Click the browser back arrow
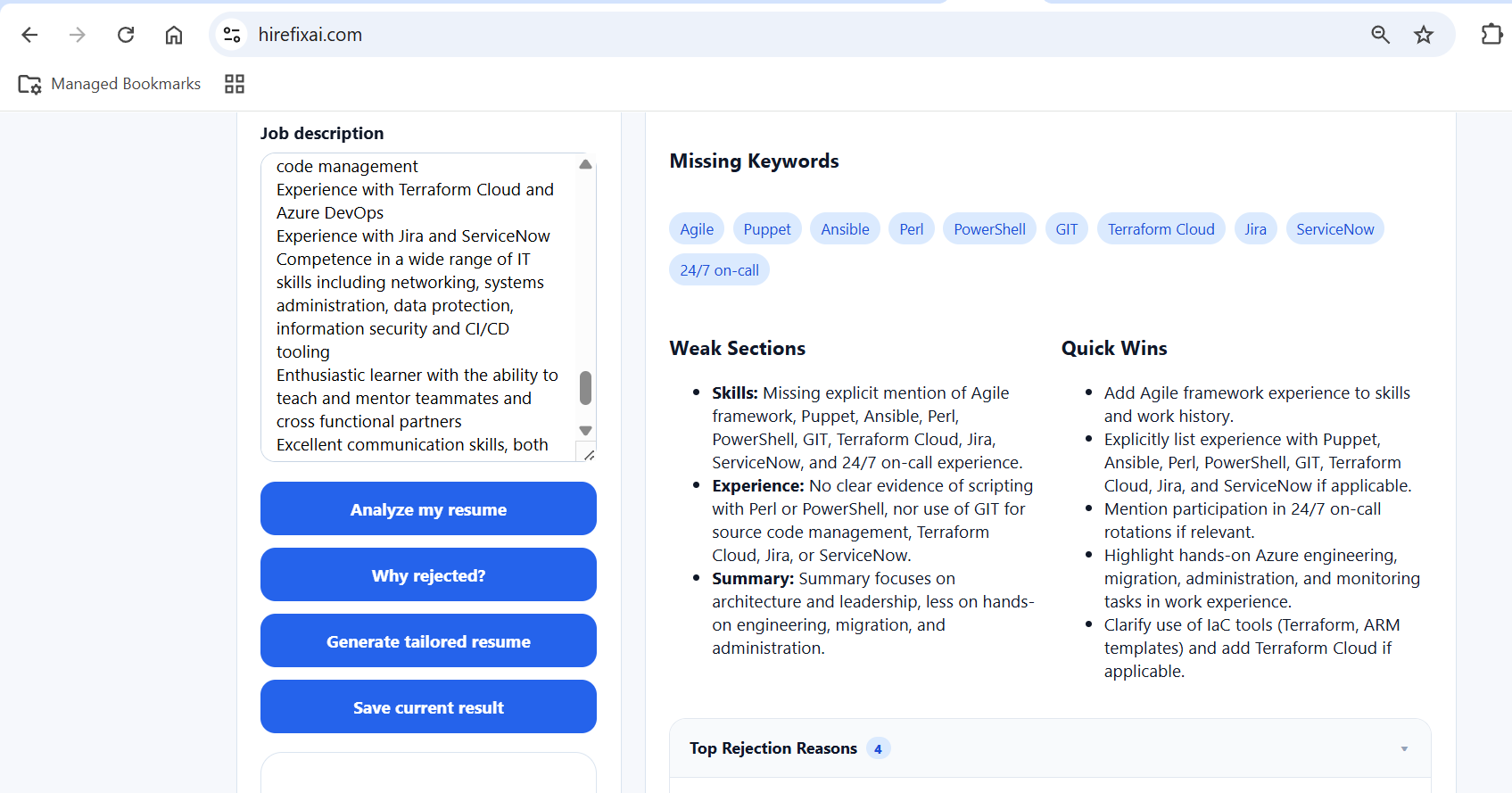Image resolution: width=1512 pixels, height=793 pixels. pos(29,35)
